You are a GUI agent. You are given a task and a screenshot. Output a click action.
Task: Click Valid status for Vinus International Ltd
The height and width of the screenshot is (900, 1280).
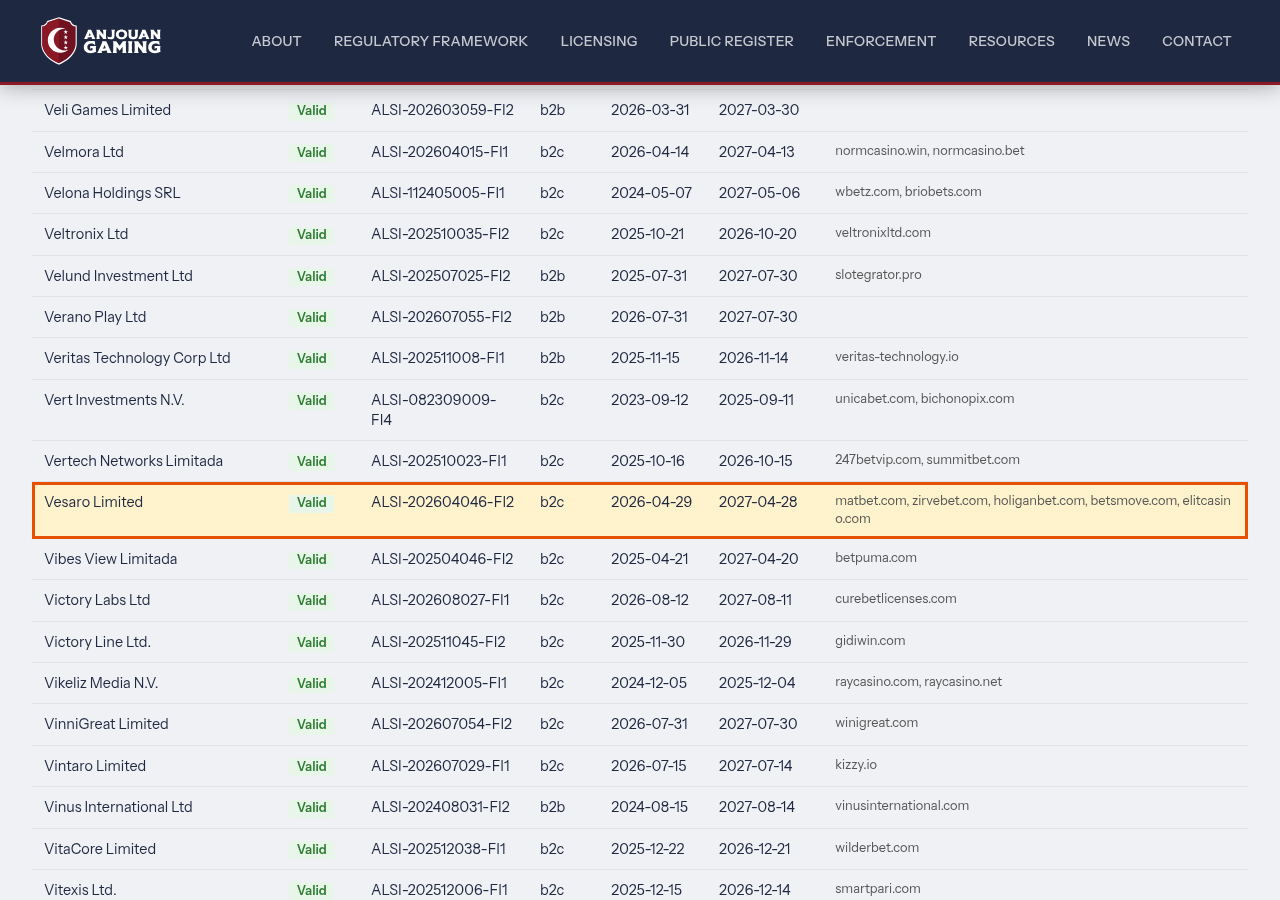(312, 808)
